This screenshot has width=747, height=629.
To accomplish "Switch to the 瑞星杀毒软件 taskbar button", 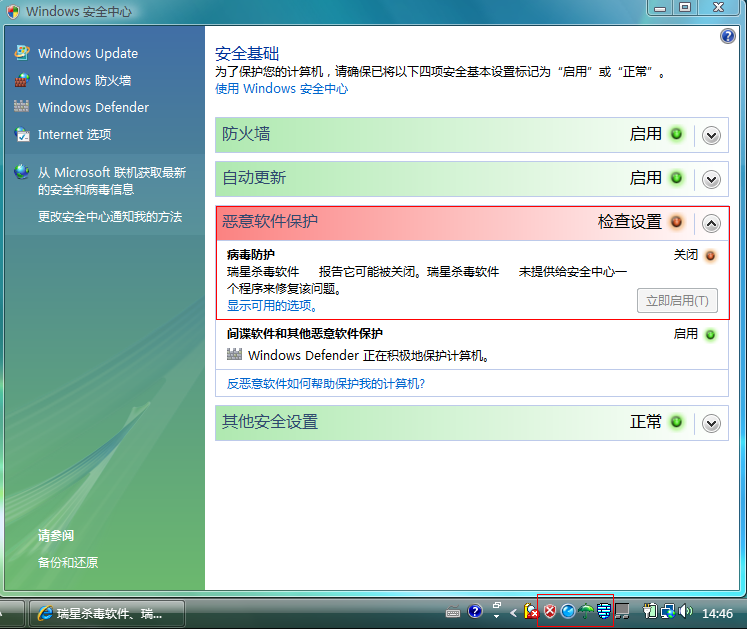I will 107,613.
